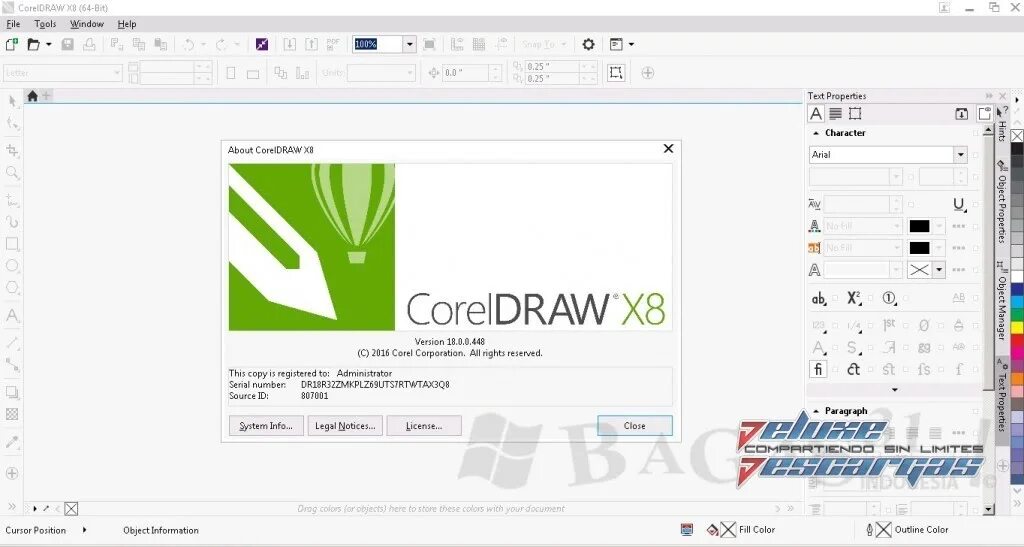Select the Artistic Media tool
The image size is (1024, 547).
(12, 222)
